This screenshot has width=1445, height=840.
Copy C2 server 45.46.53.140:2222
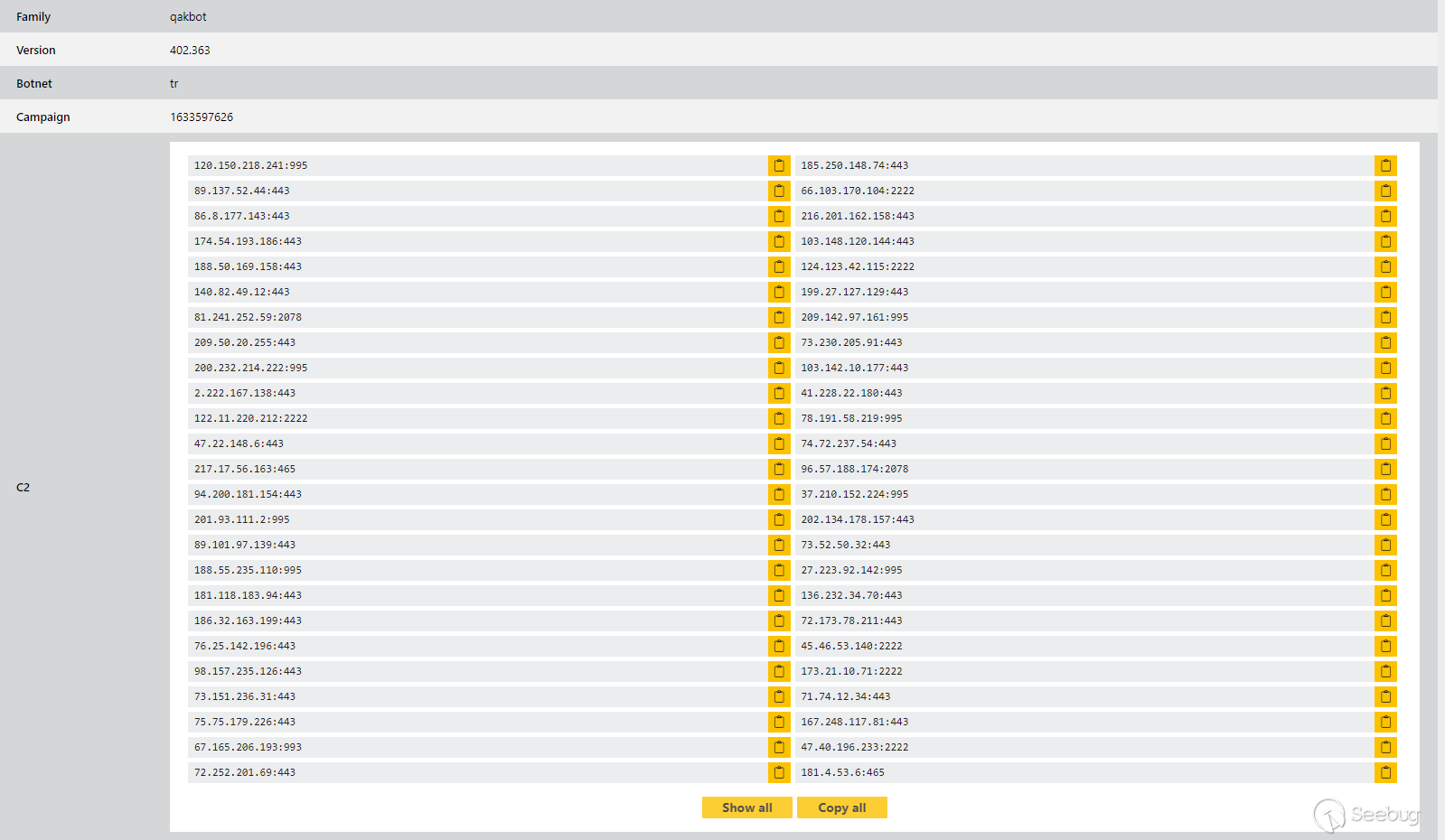(x=1385, y=646)
